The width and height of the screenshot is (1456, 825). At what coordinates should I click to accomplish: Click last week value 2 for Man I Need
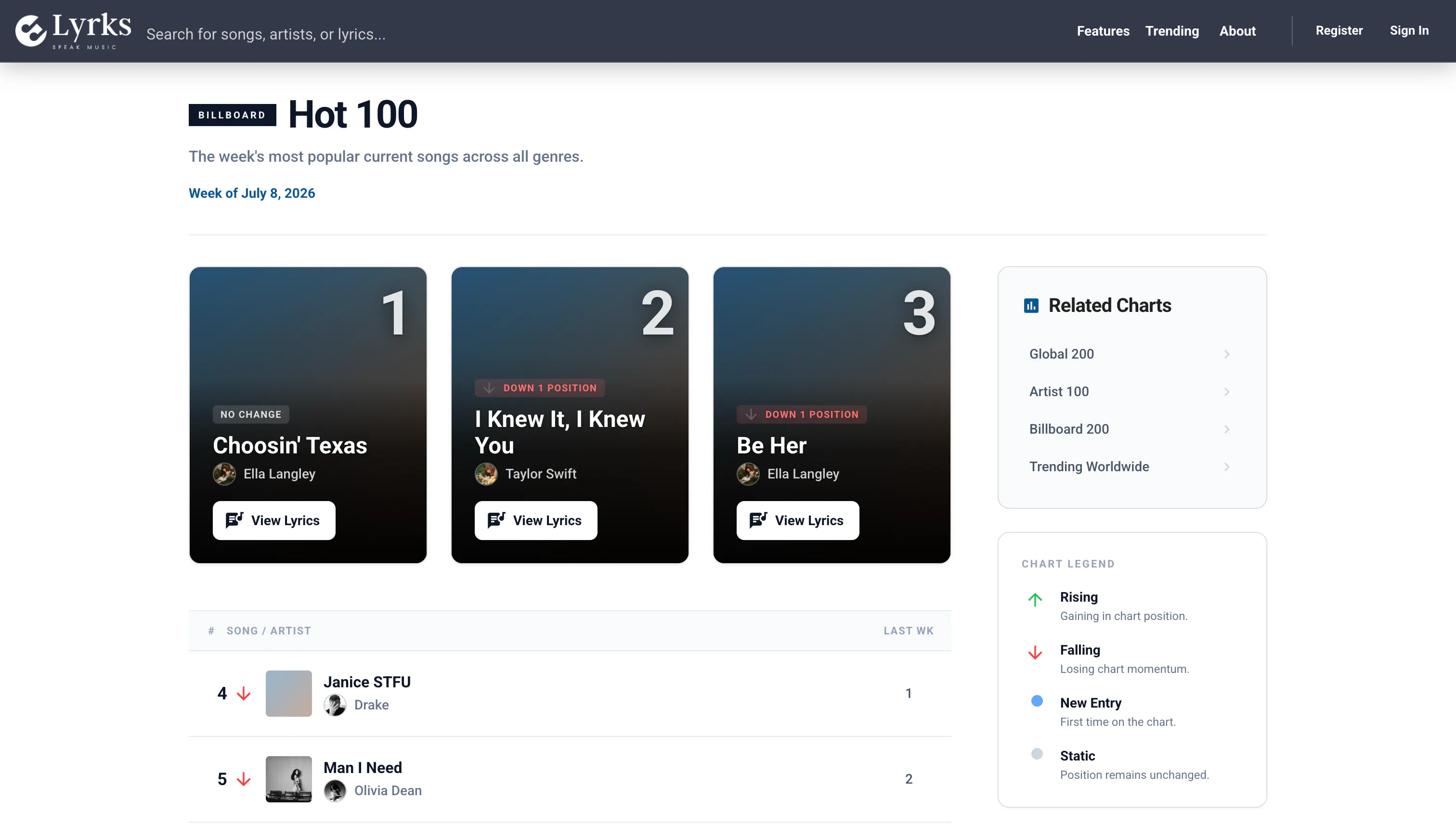click(909, 779)
